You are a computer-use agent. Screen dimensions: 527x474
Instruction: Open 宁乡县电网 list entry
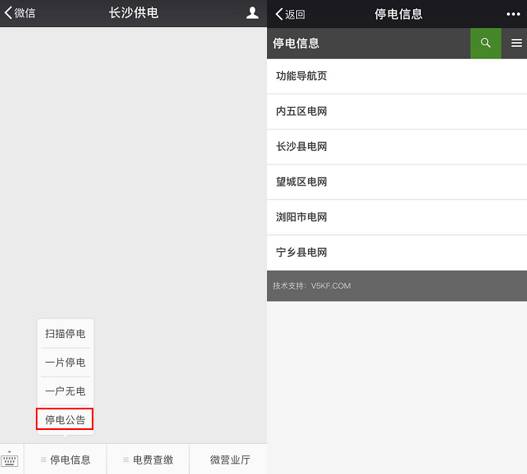(397, 252)
